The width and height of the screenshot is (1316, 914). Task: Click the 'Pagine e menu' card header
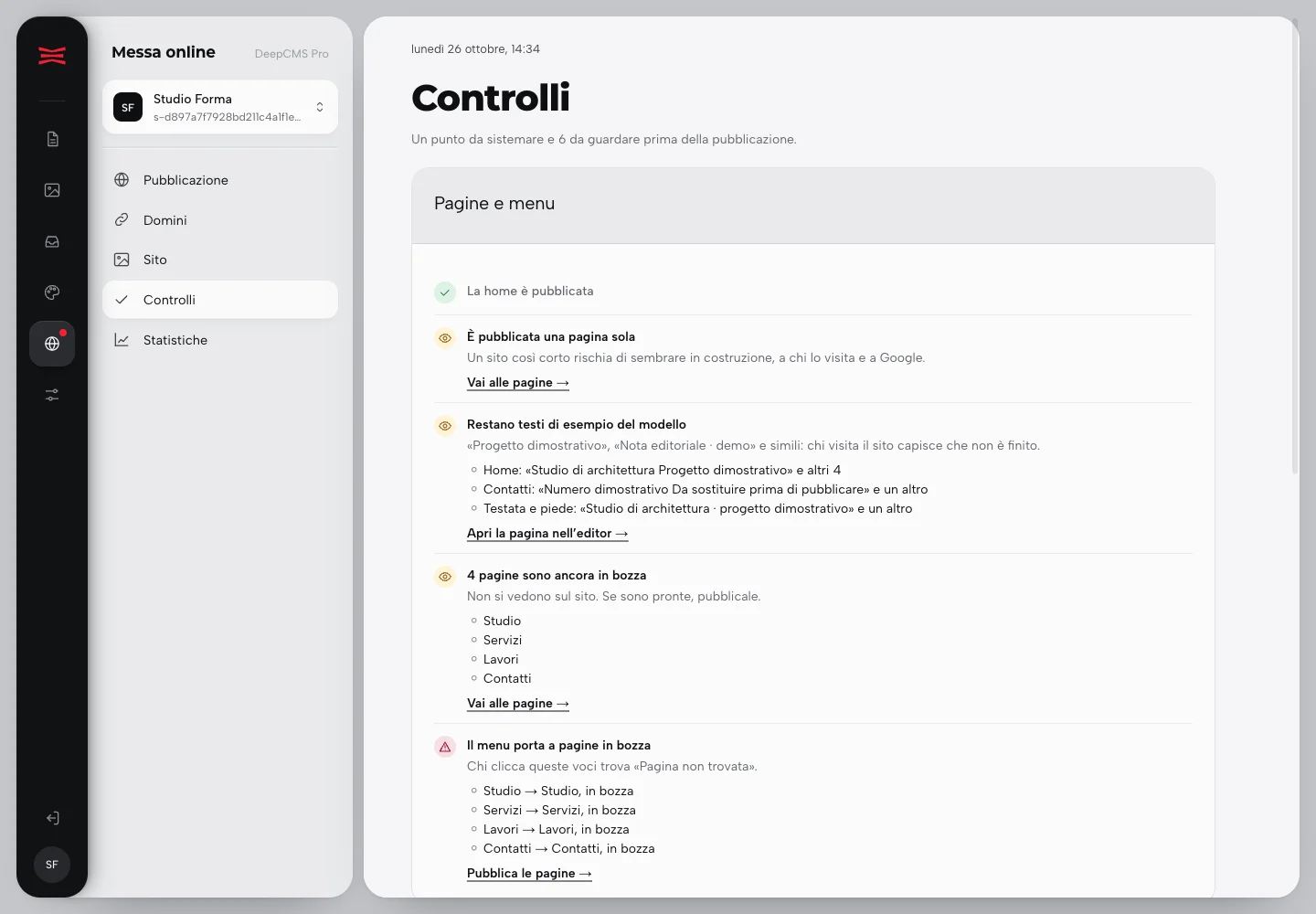click(x=813, y=206)
